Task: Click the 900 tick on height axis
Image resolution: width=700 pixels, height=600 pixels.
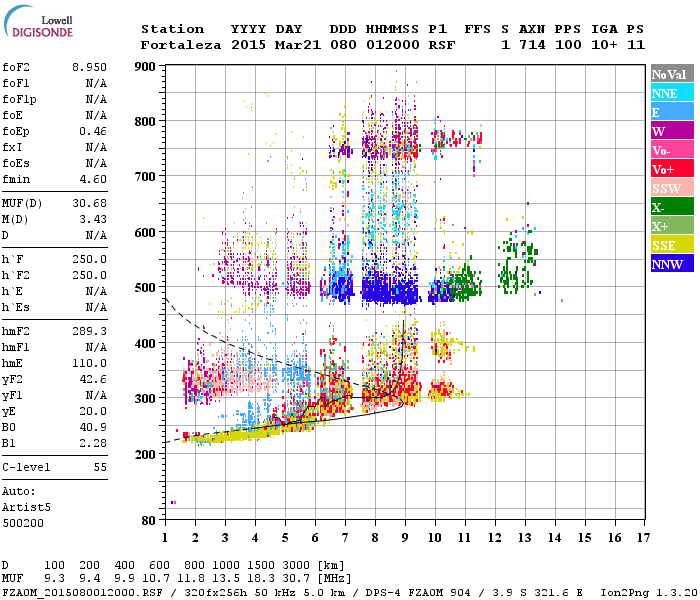Action: pyautogui.click(x=145, y=67)
